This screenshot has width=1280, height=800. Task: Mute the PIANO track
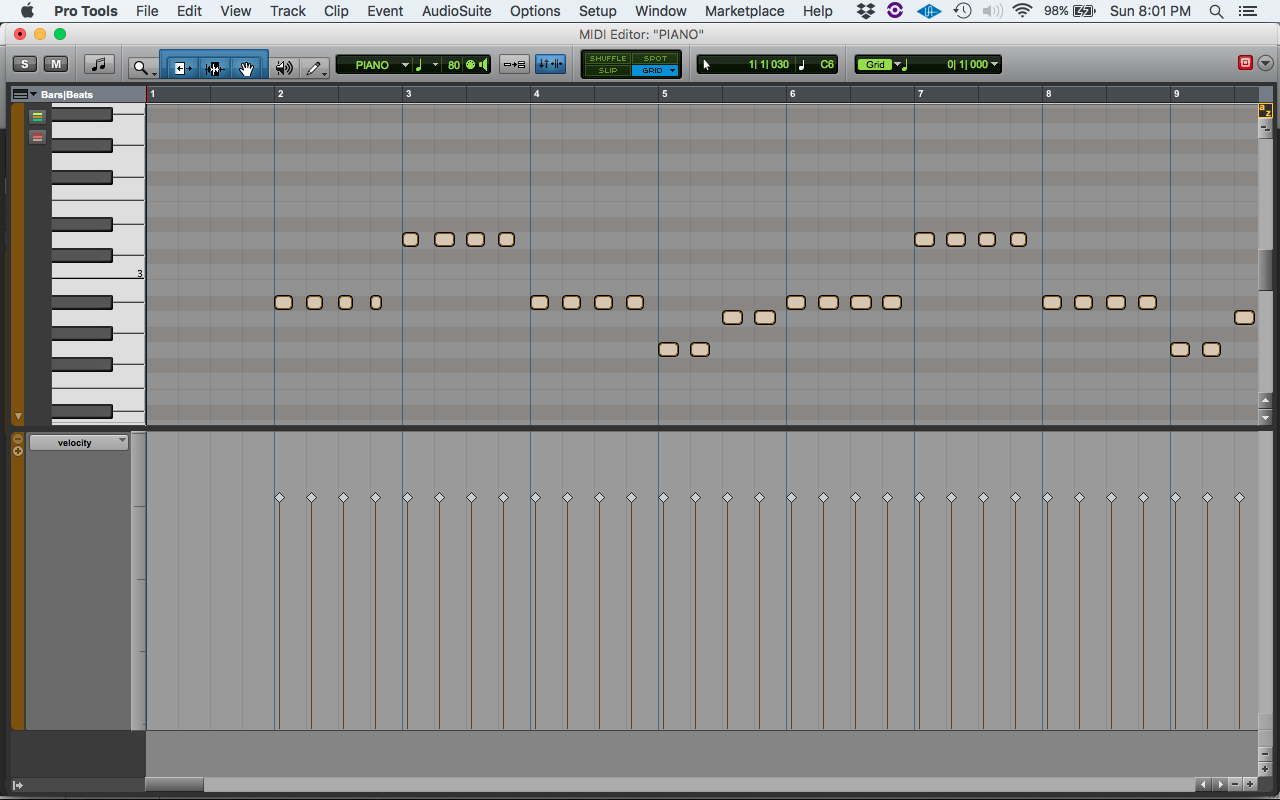click(x=56, y=63)
